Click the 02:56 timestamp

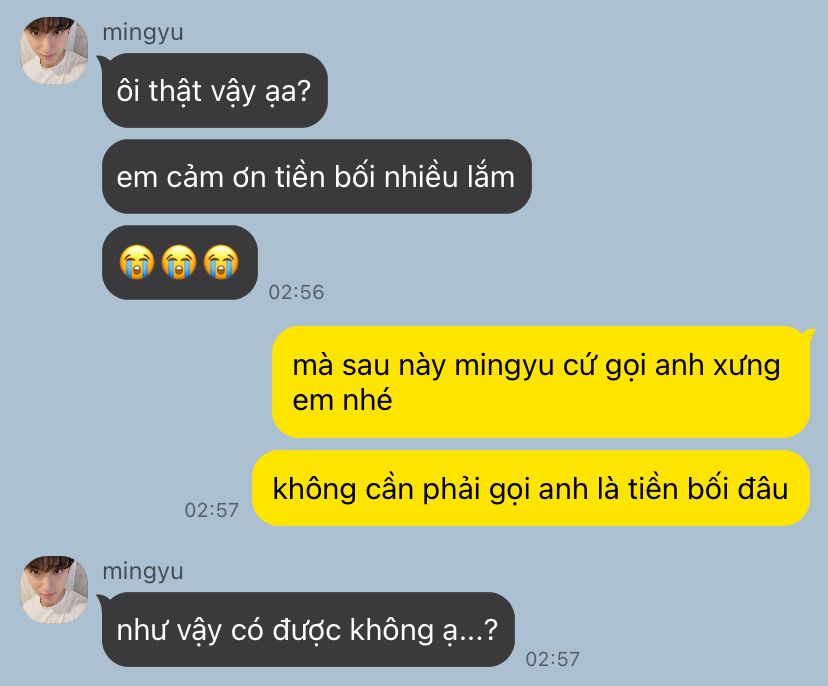[x=296, y=292]
